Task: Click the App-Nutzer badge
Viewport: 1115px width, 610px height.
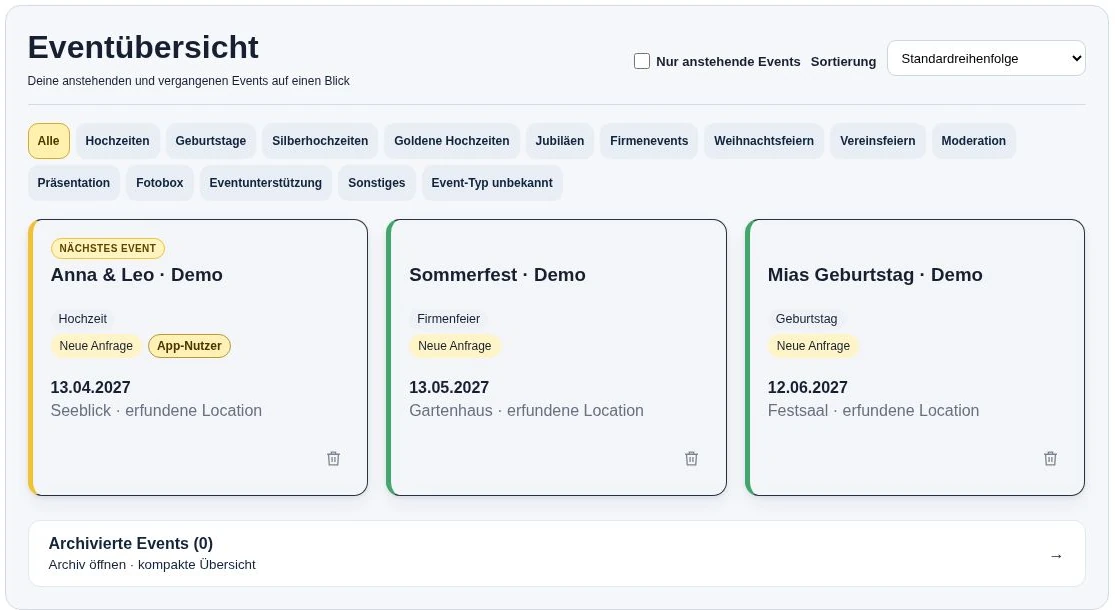Action: (x=189, y=346)
